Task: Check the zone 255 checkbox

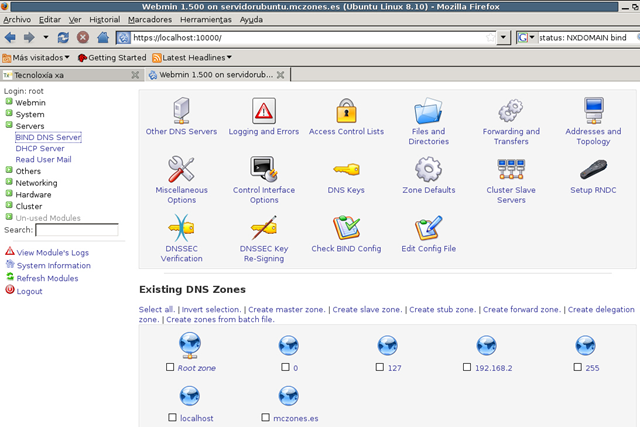Action: 578,367
